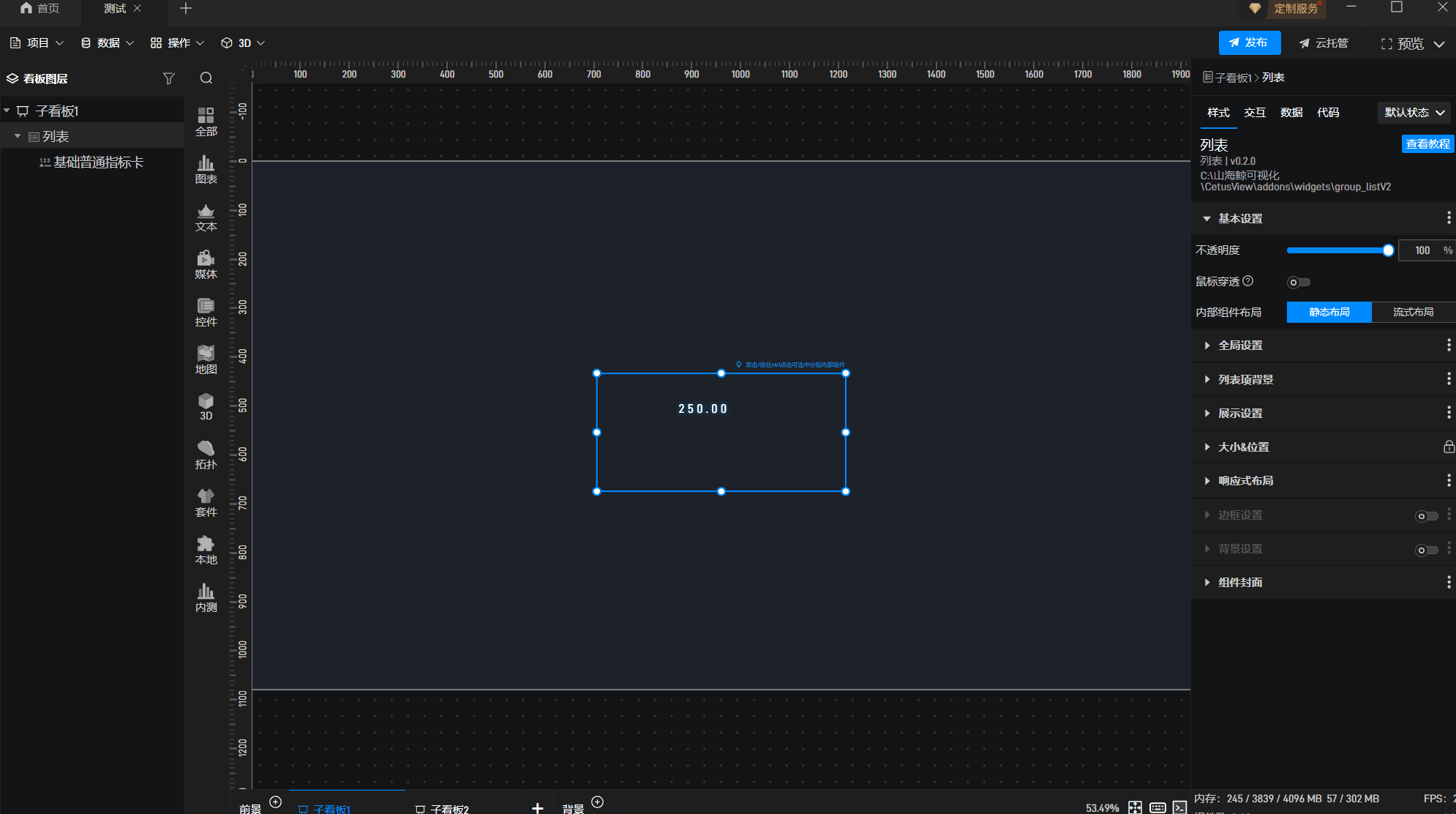Enable the 背景设置 toggle
Screen dimensions: 1456x814
point(1426,550)
